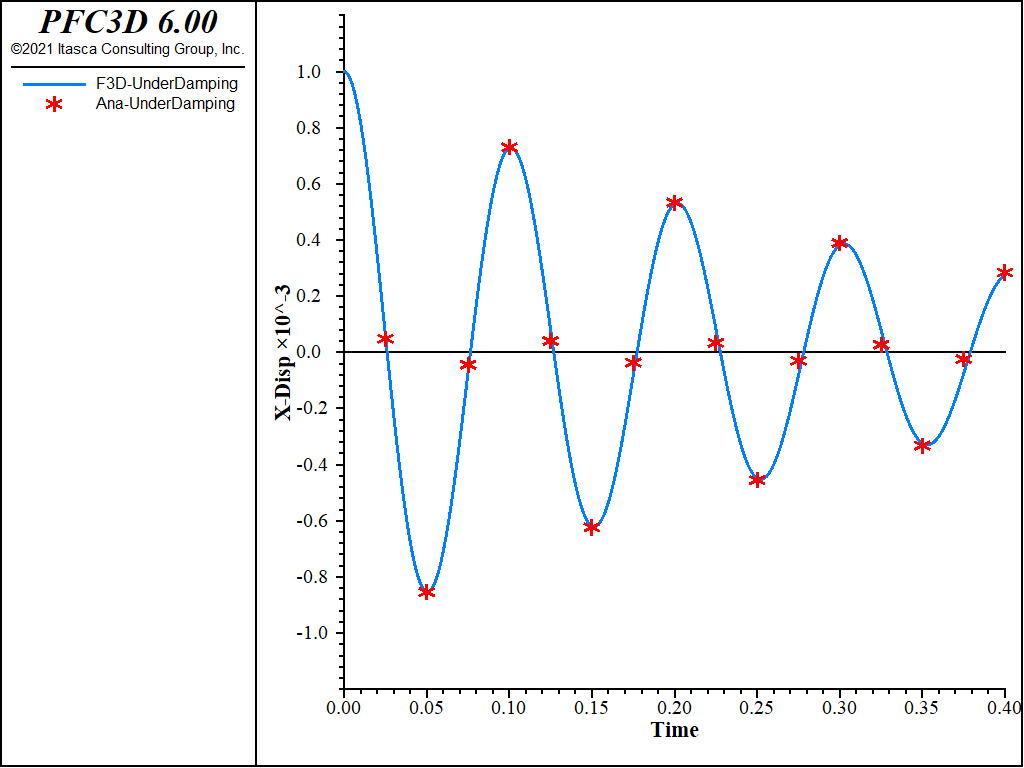Click the asterisk marker at the -0.85 trough
Viewport: 1024px width, 768px height.
pos(426,592)
